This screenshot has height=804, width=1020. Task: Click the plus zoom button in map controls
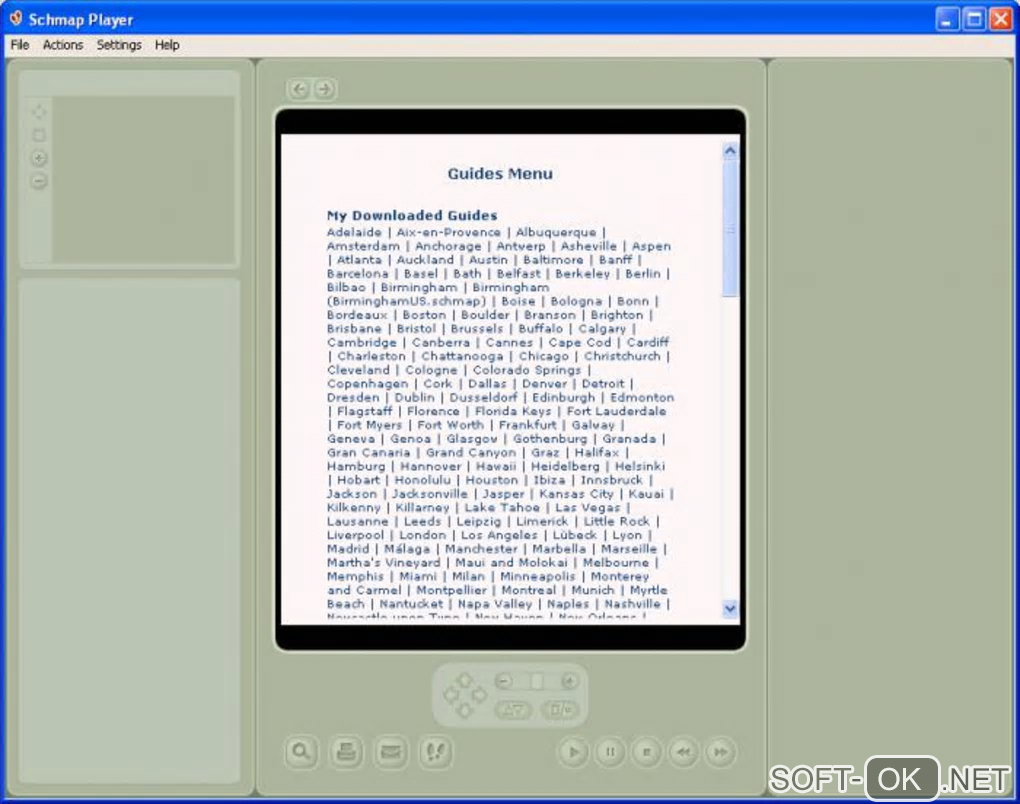tap(569, 681)
